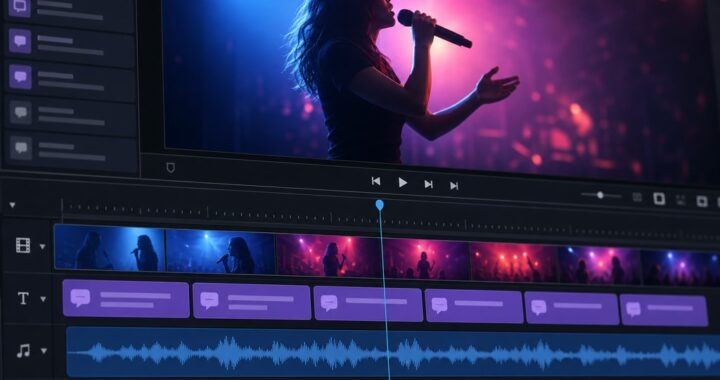The width and height of the screenshot is (720, 380).
Task: Select the fourth caption clip on the text track
Action: pos(474,307)
